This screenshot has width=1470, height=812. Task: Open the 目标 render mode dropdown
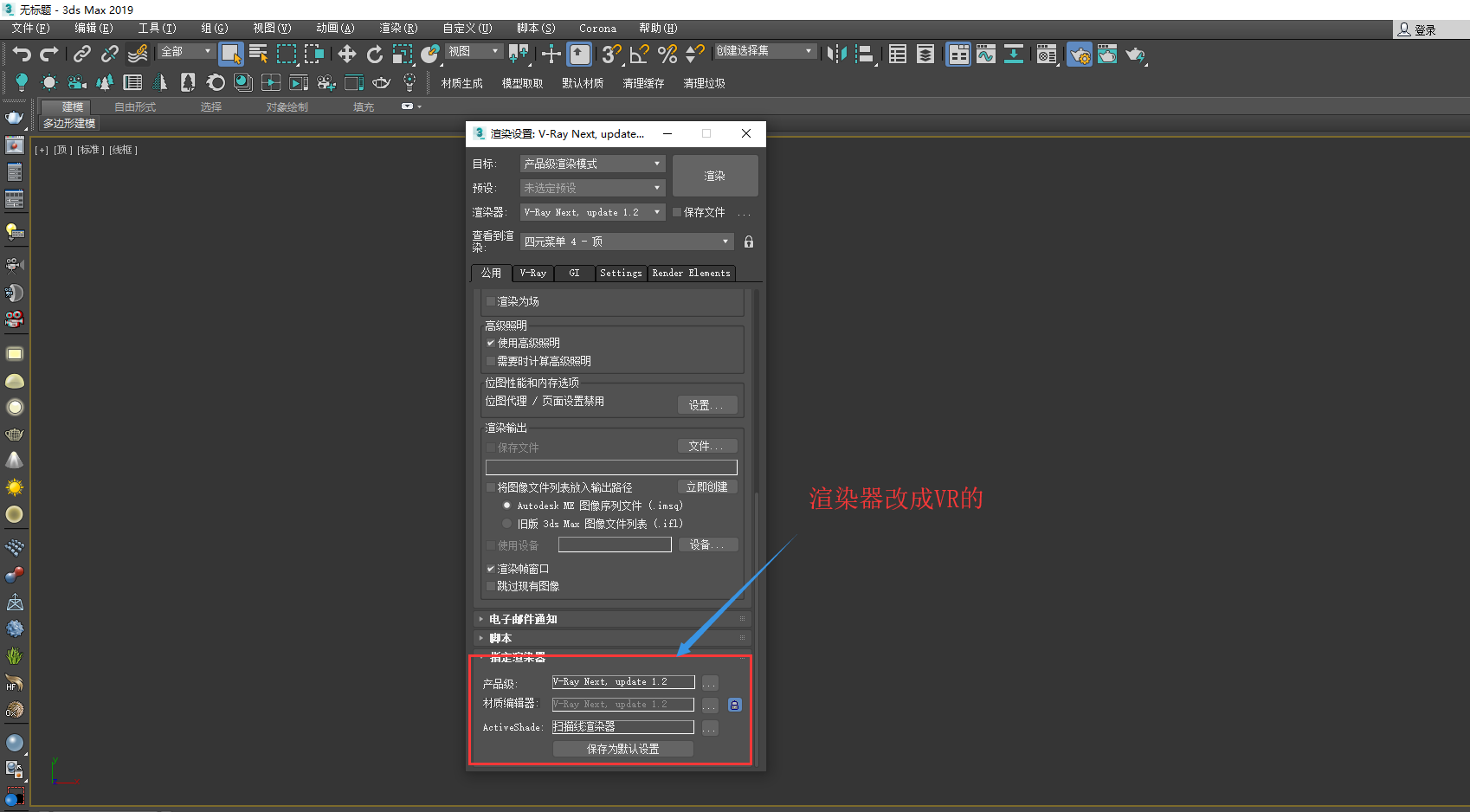[x=592, y=164]
